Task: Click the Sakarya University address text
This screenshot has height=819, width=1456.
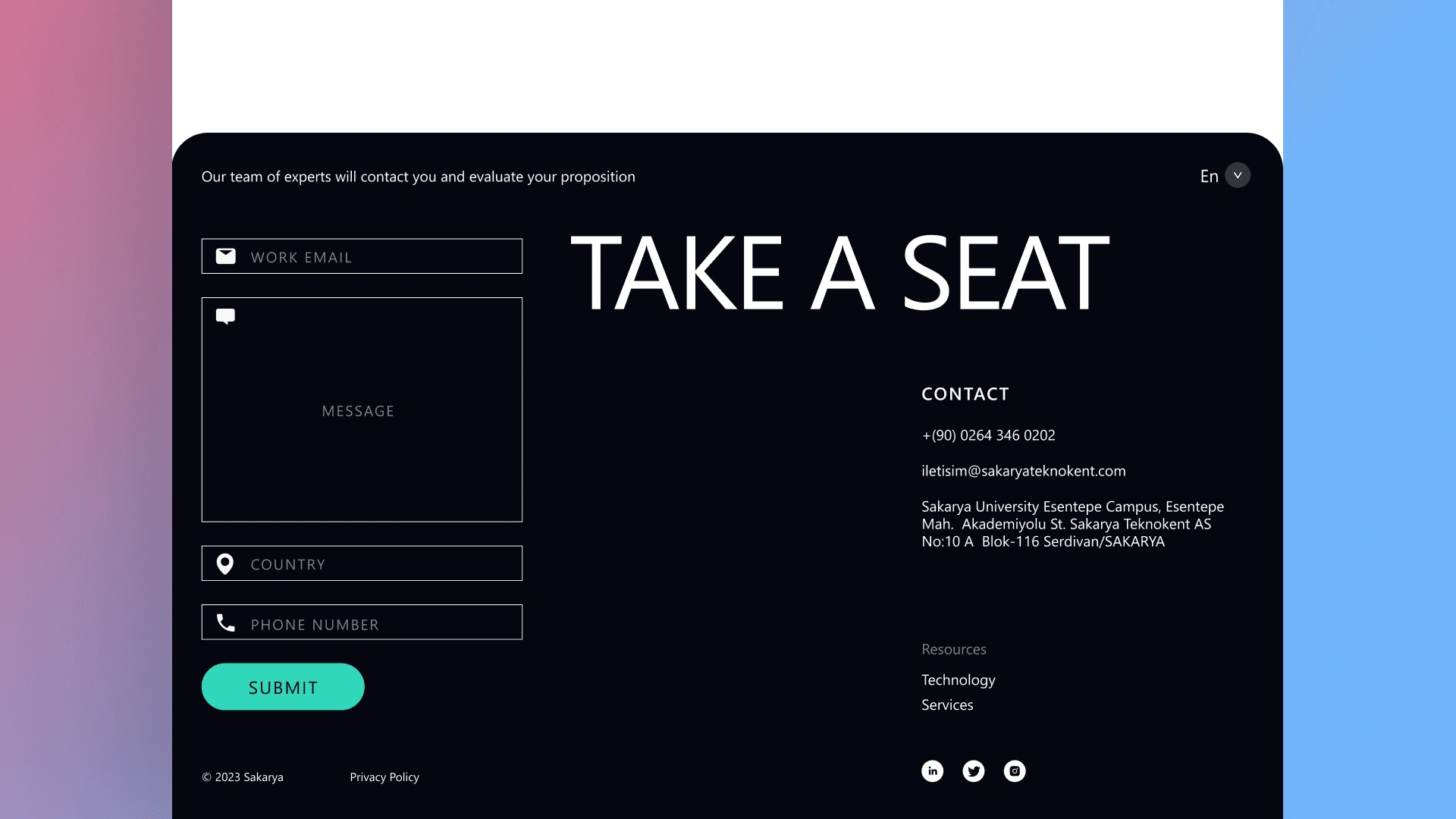Action: [x=1072, y=524]
